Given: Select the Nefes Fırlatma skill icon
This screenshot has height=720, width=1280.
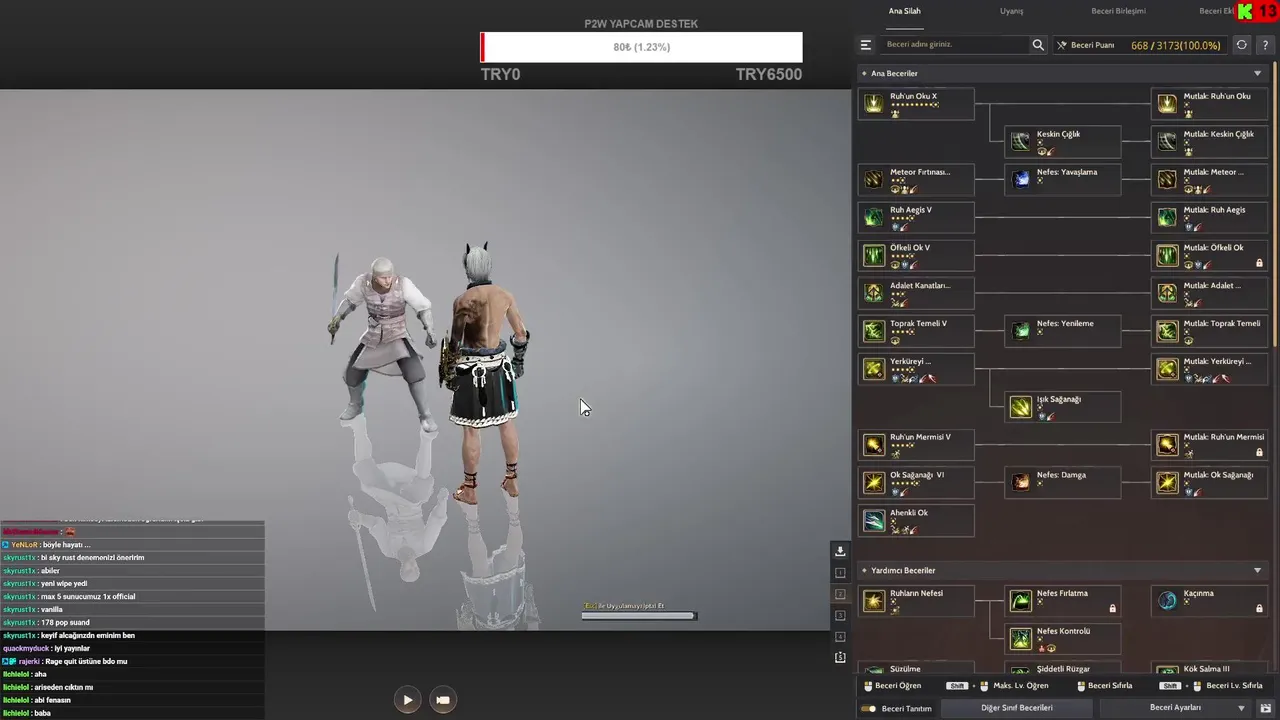Looking at the screenshot, I should [x=1020, y=601].
